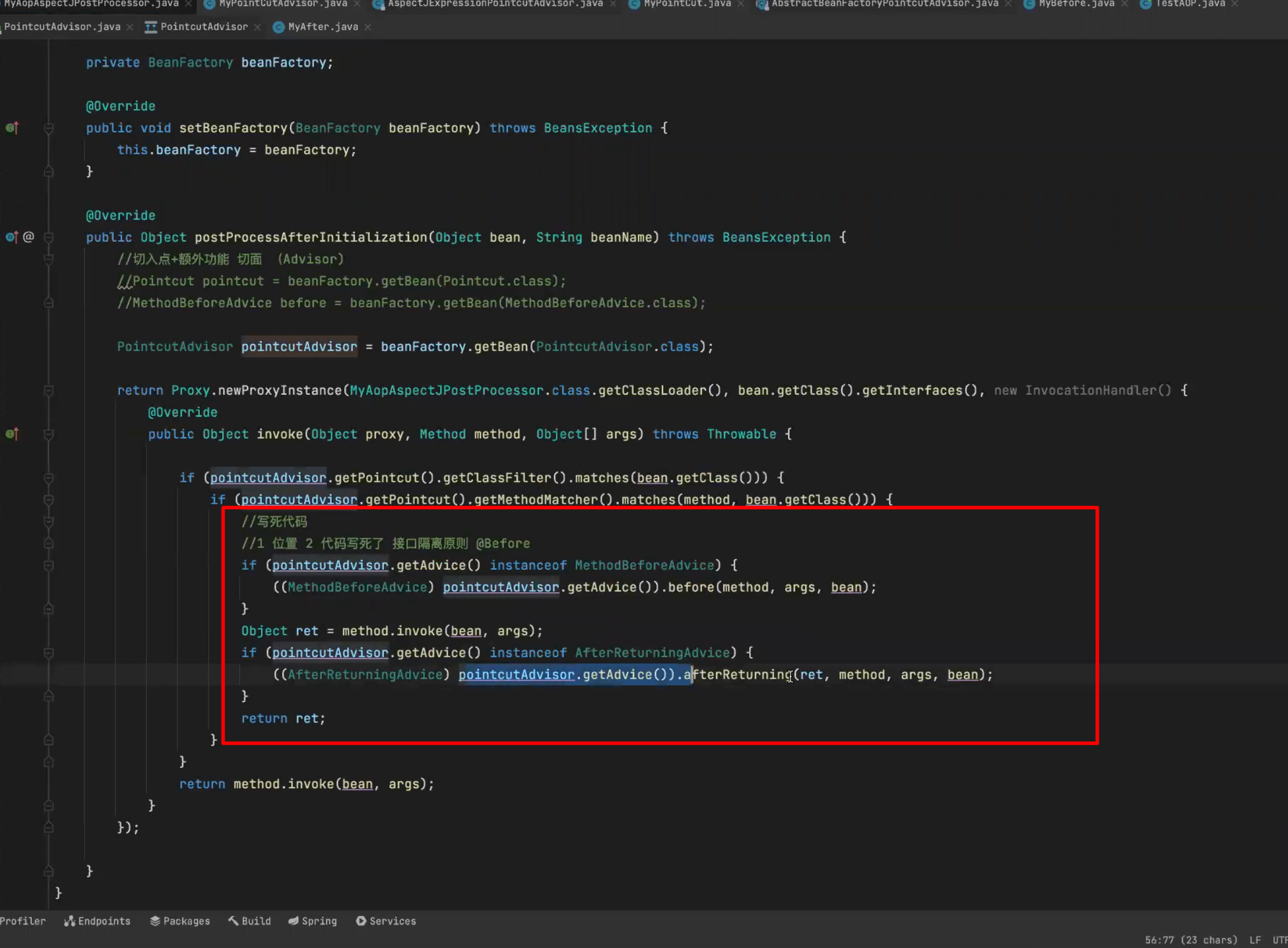1288x948 pixels.
Task: Switch to PointcutAdvisor.java tab in second row
Action: [x=61, y=27]
